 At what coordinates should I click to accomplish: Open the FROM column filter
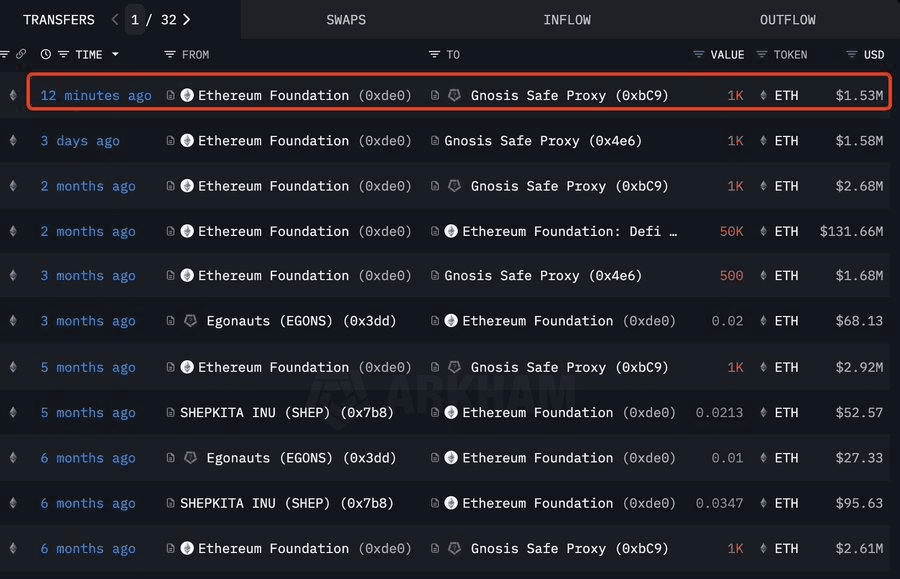point(170,54)
